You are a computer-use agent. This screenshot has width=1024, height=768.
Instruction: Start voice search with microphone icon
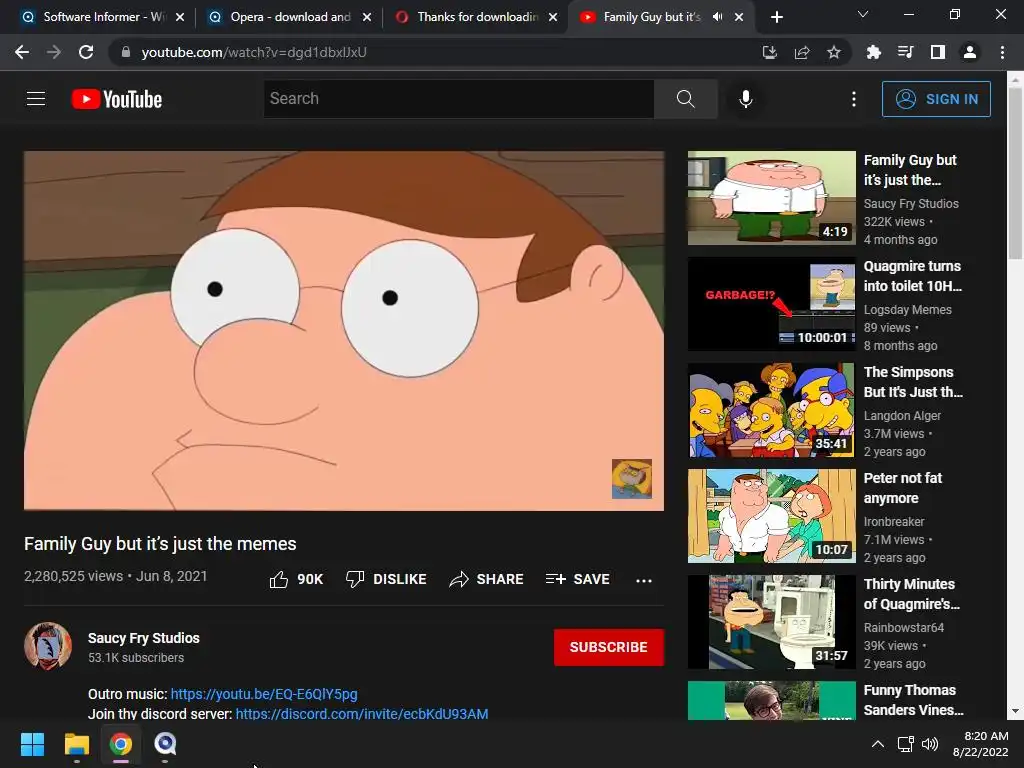(x=746, y=99)
